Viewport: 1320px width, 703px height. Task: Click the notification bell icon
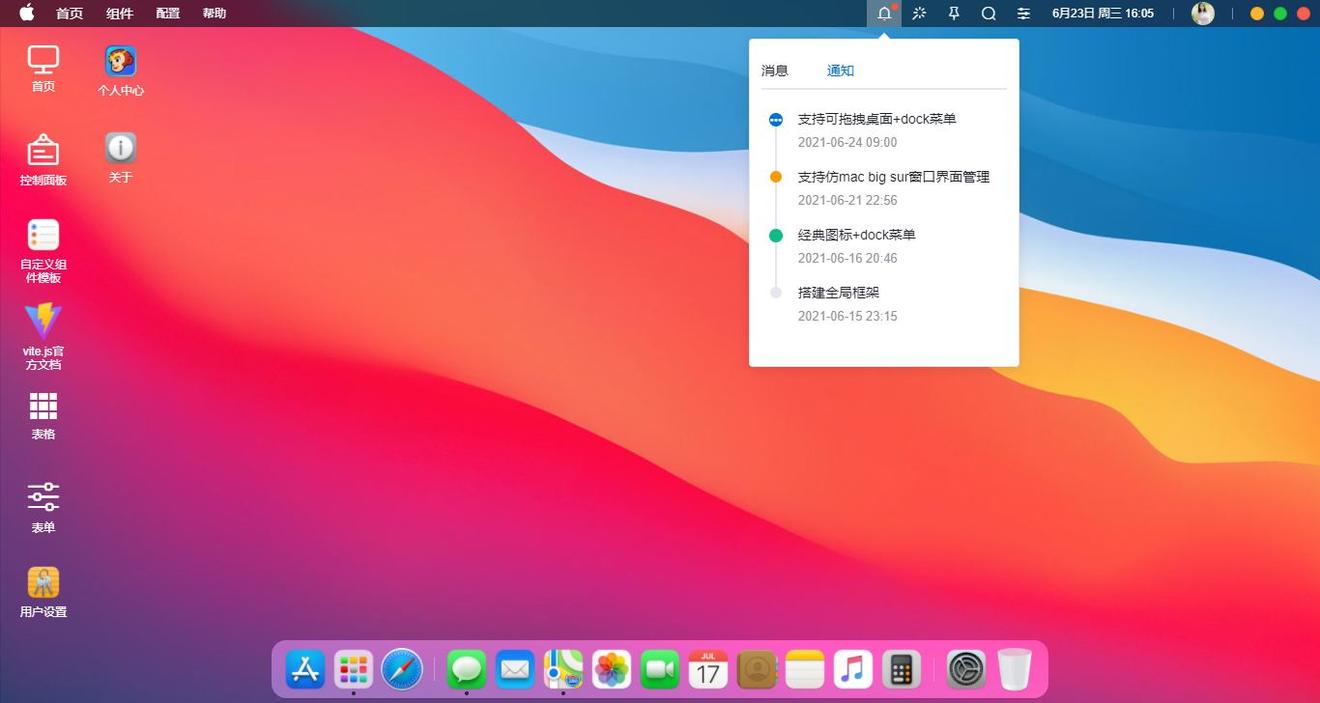click(884, 13)
